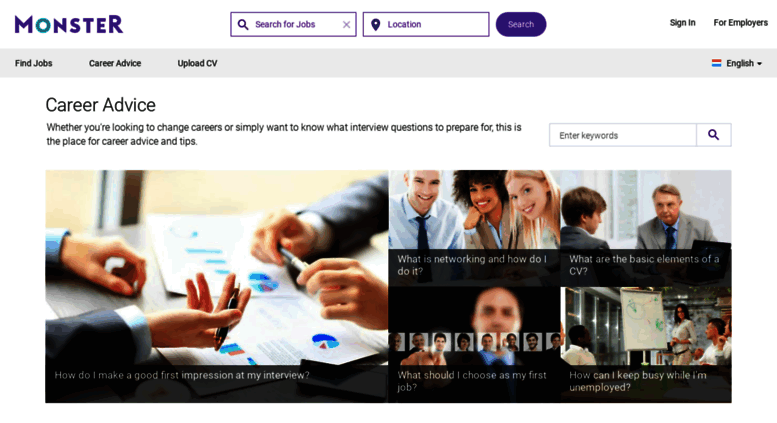Focus the Enter keywords input
Viewport: 777px width, 423px height.
coord(623,135)
